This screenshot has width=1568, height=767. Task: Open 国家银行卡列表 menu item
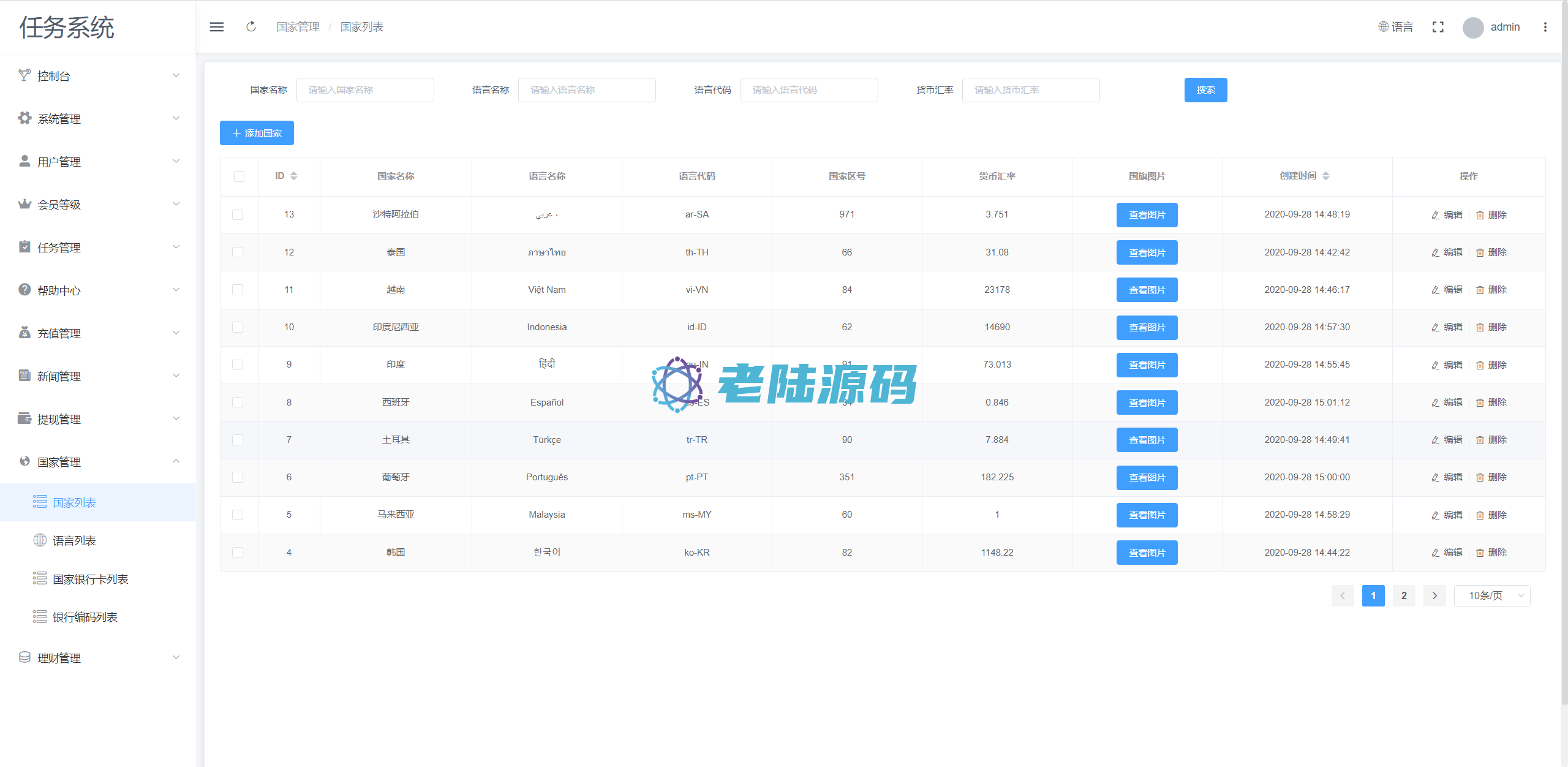[x=90, y=579]
